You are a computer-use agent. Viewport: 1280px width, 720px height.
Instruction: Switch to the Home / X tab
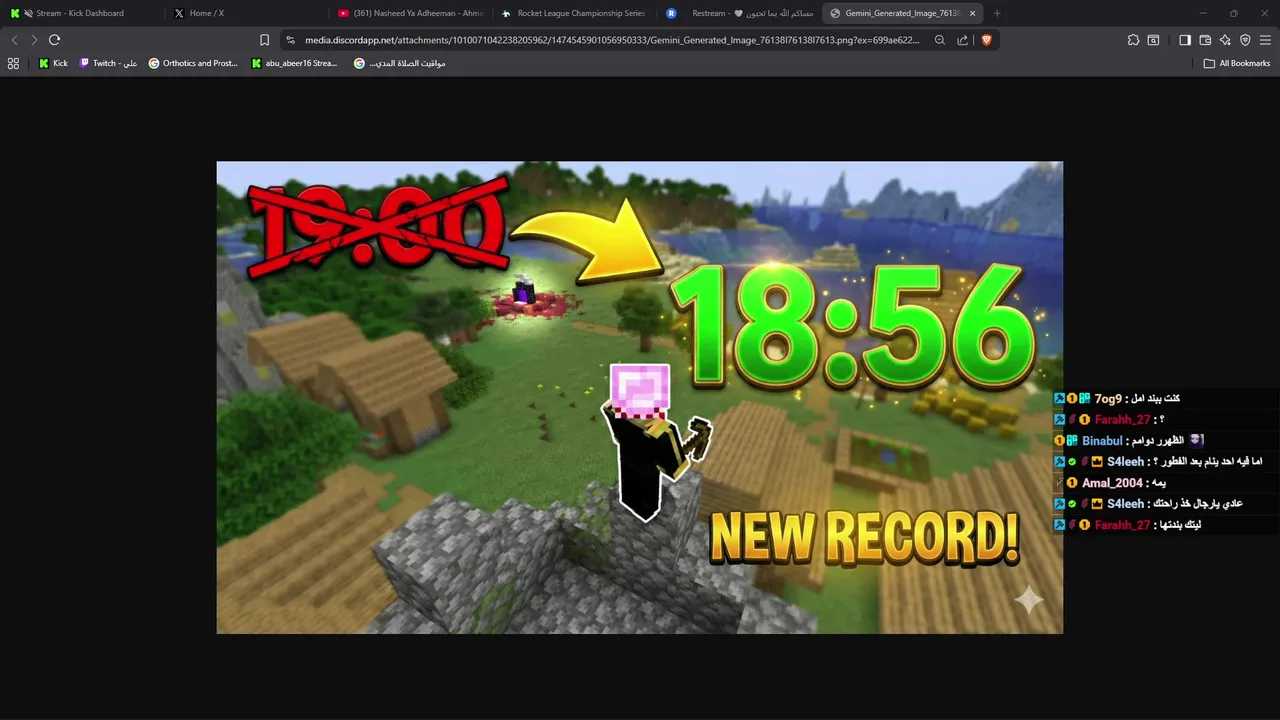tap(245, 13)
